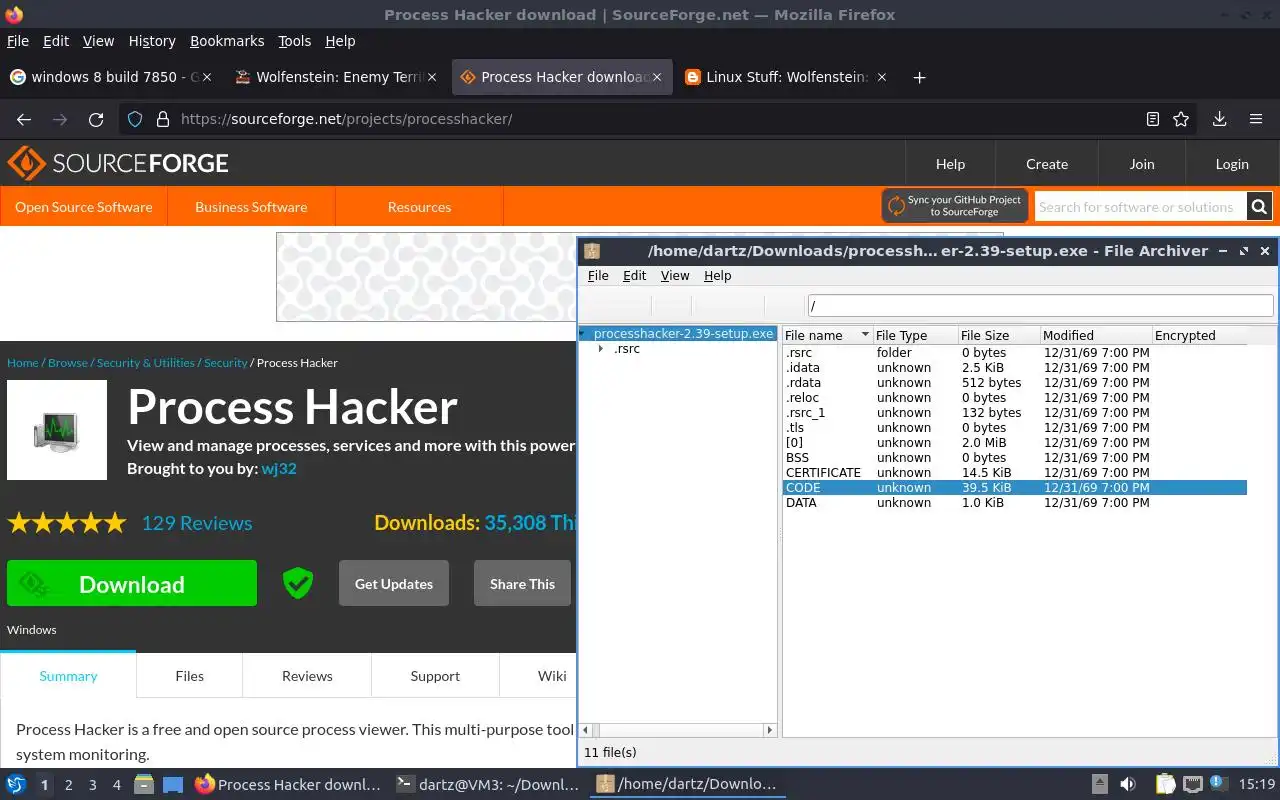Open the file manager taskbar icon
This screenshot has height=800, width=1280.
pos(144,785)
